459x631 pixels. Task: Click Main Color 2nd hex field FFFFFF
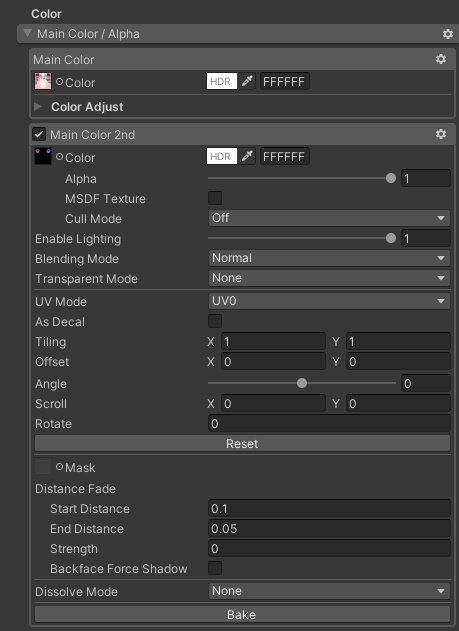[x=284, y=156]
